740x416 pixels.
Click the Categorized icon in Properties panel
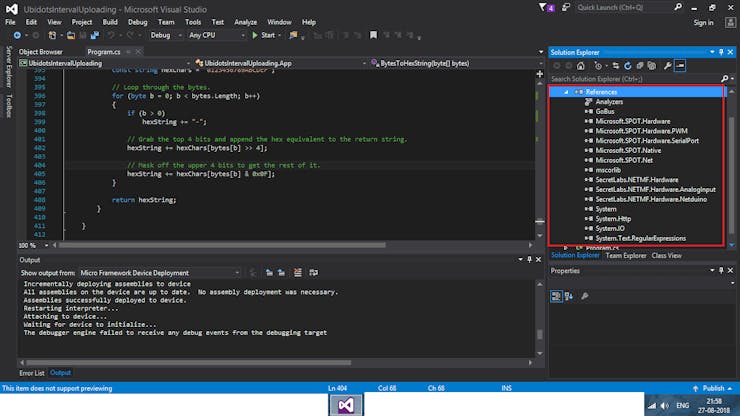[x=556, y=296]
